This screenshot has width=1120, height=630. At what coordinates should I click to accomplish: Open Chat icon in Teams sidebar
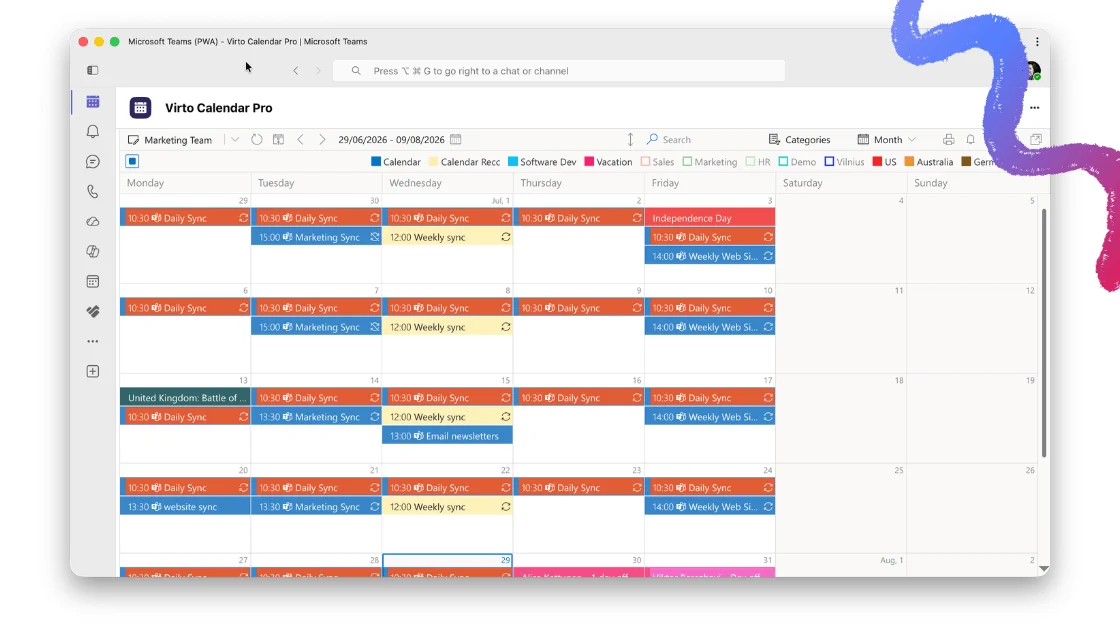93,162
